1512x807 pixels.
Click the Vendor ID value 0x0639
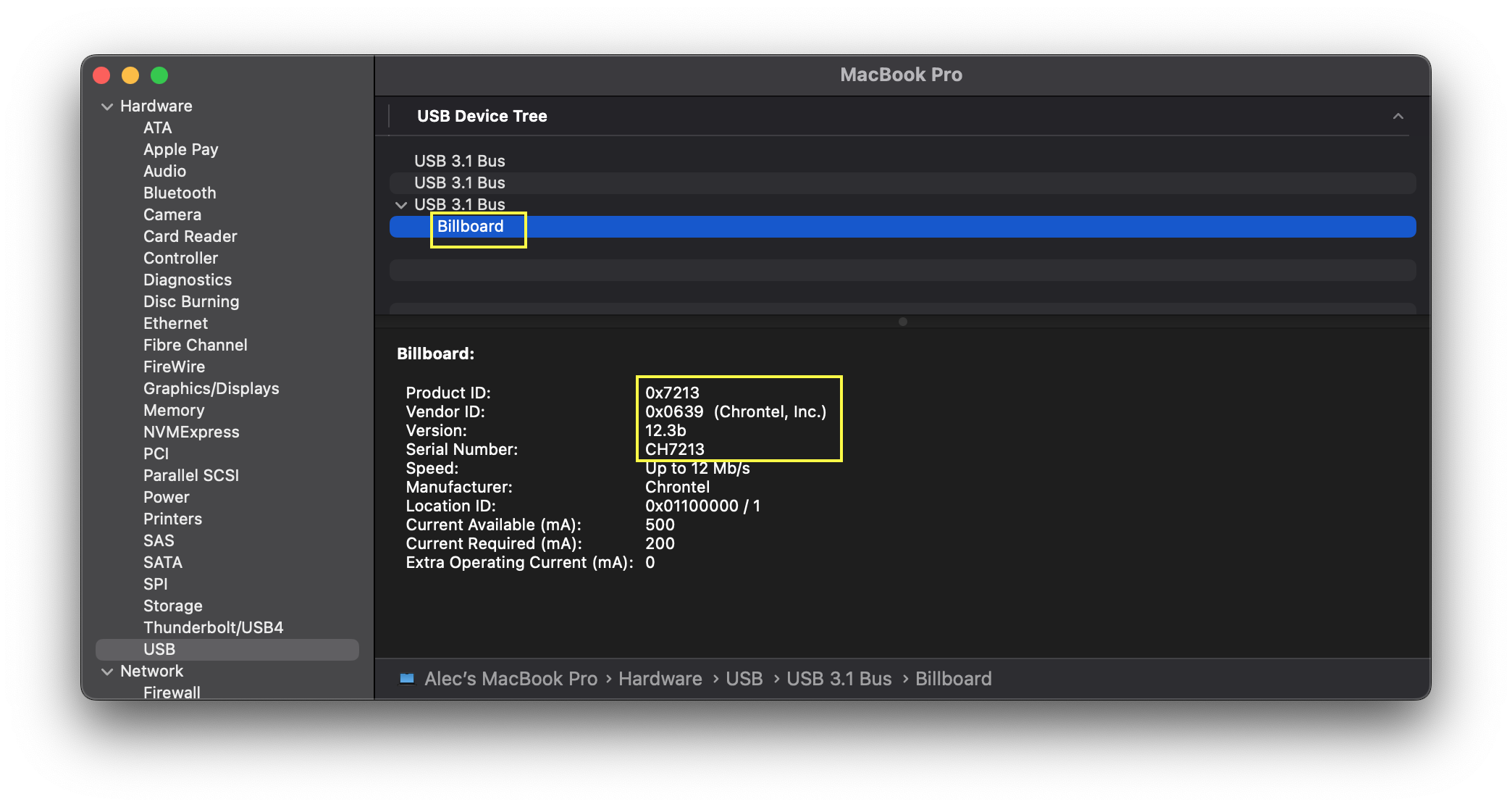[674, 411]
